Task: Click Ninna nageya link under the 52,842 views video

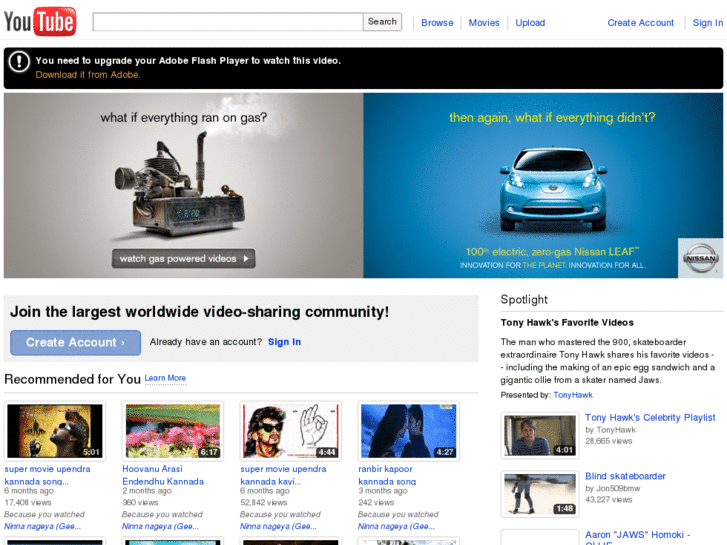Action: point(278,526)
